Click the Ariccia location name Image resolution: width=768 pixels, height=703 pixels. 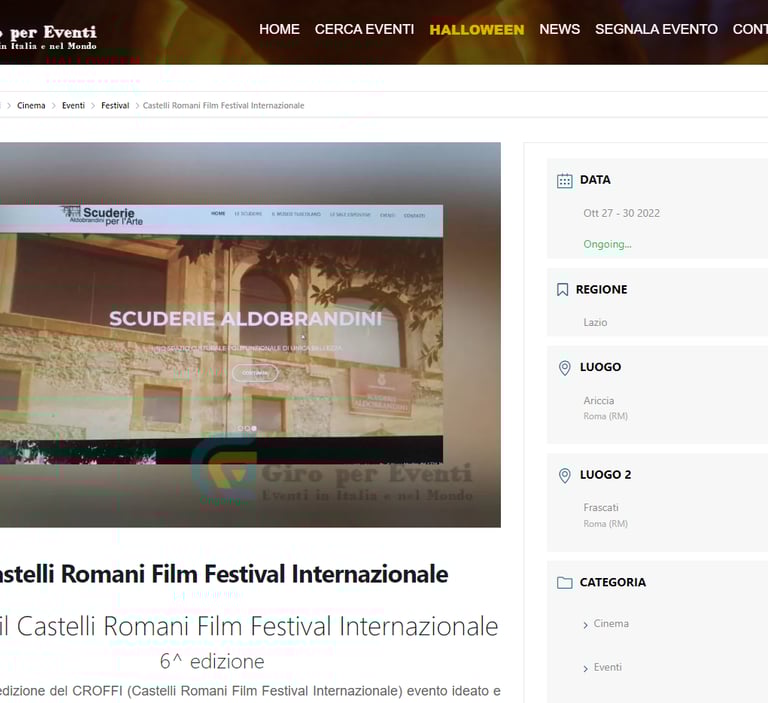click(599, 400)
